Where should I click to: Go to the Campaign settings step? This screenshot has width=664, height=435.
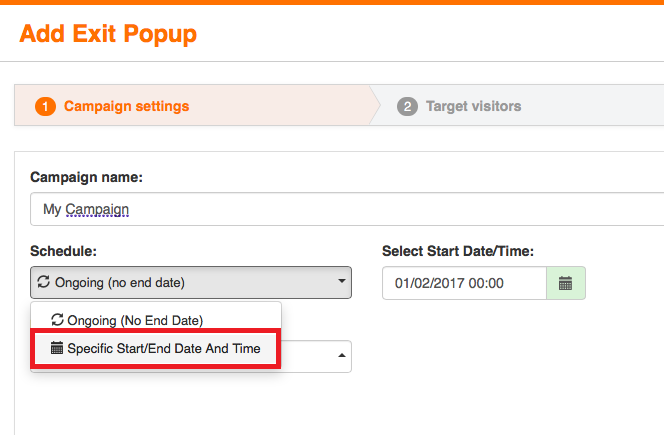126,106
